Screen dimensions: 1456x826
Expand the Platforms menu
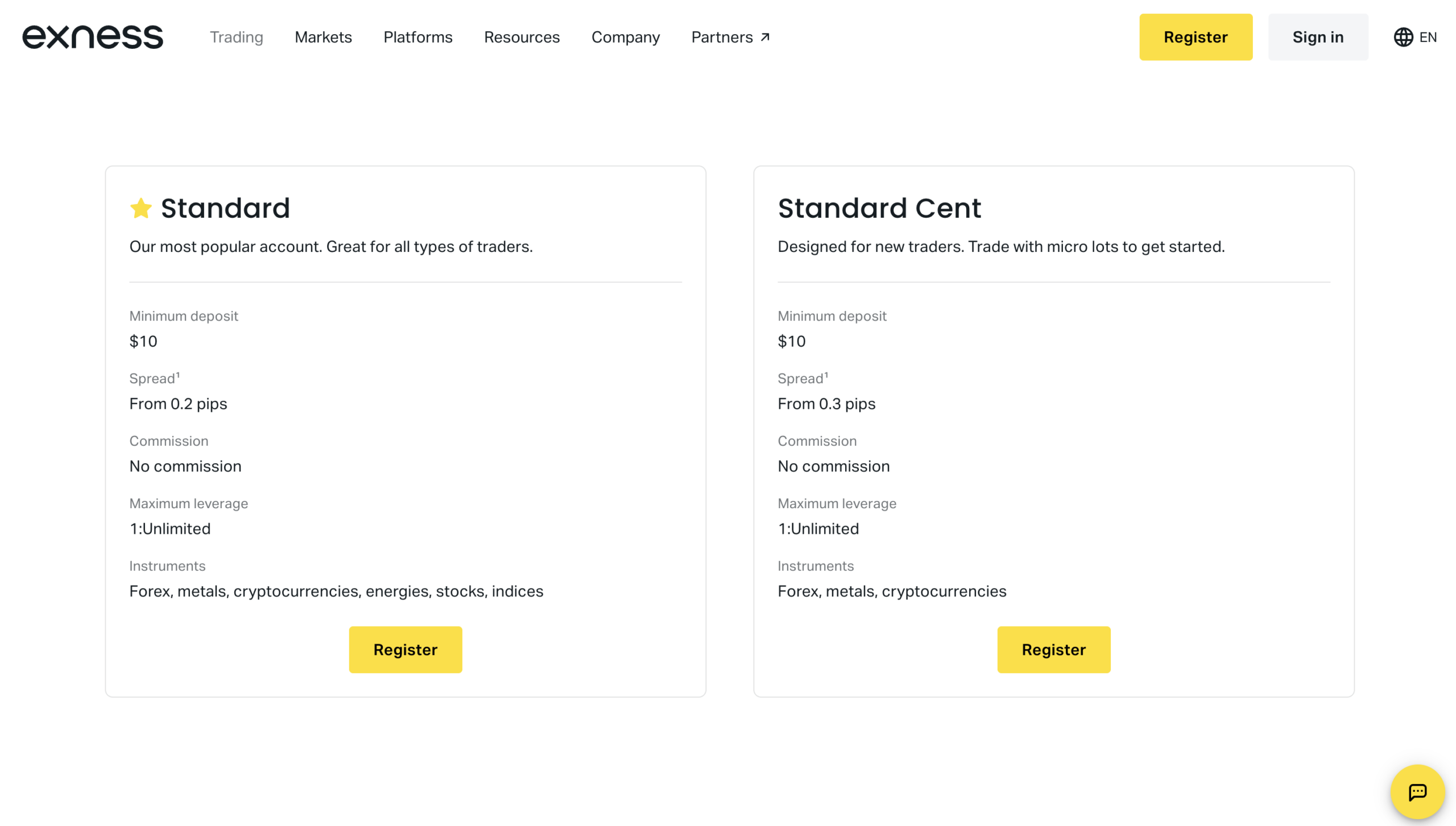point(417,37)
